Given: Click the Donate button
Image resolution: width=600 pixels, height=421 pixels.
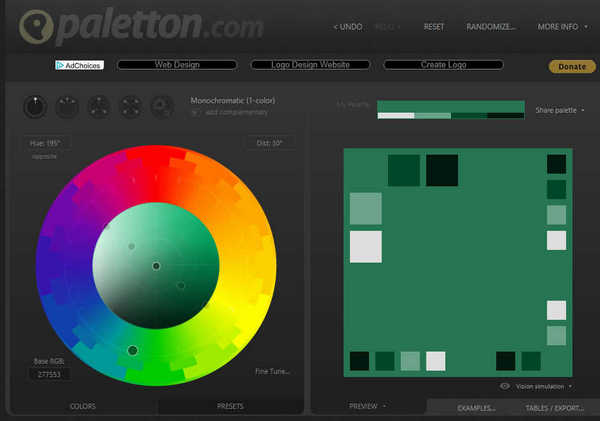Looking at the screenshot, I should coord(572,66).
